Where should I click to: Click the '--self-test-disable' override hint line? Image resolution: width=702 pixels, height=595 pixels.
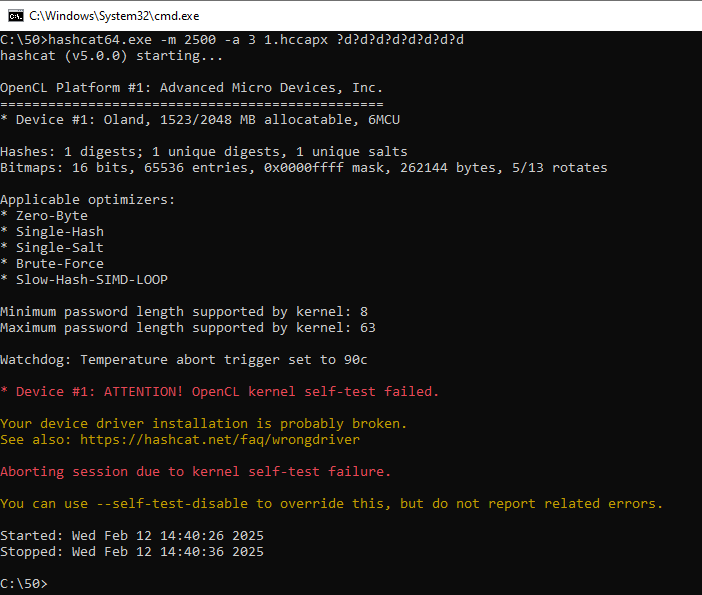click(332, 504)
